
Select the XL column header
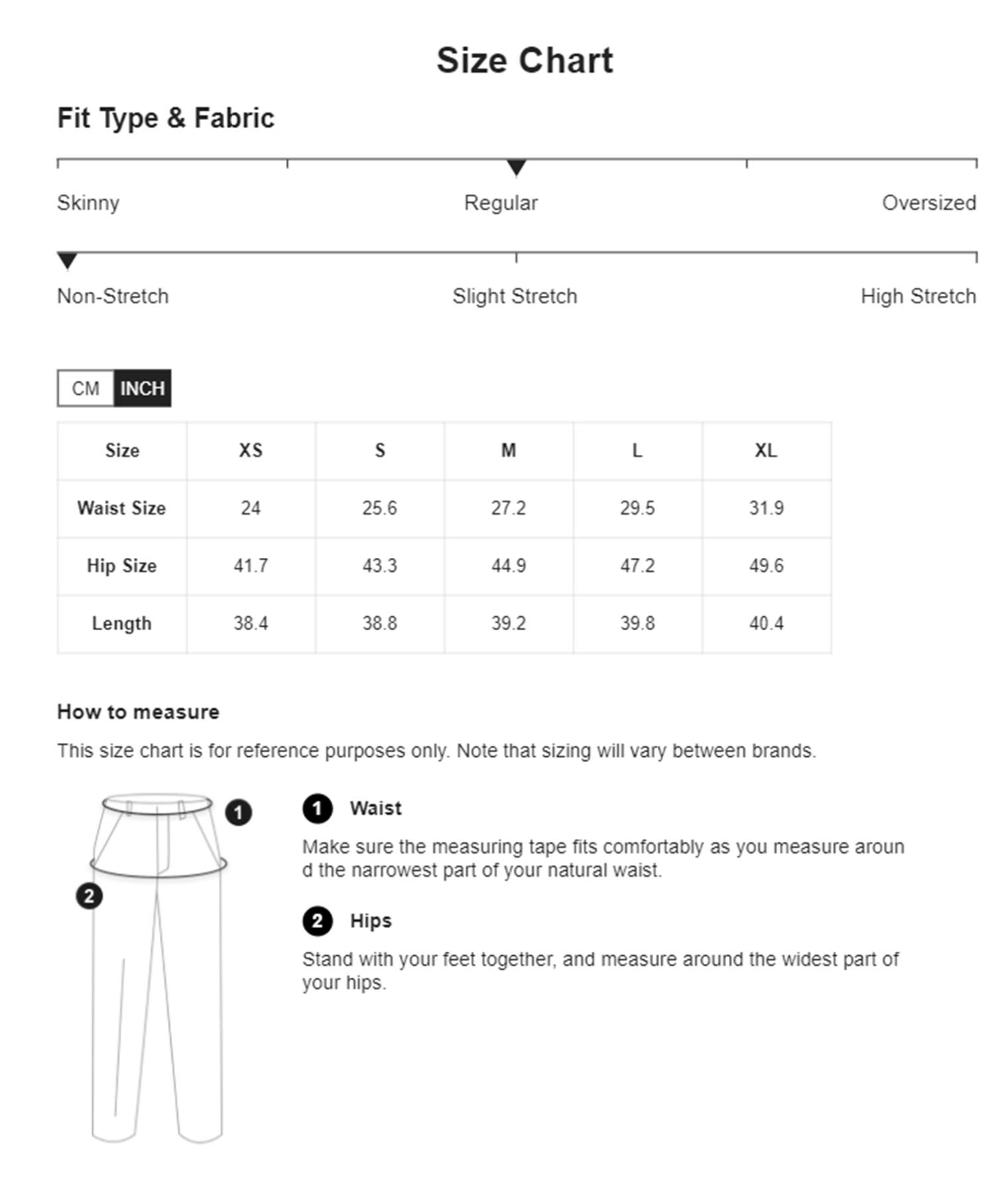[766, 450]
